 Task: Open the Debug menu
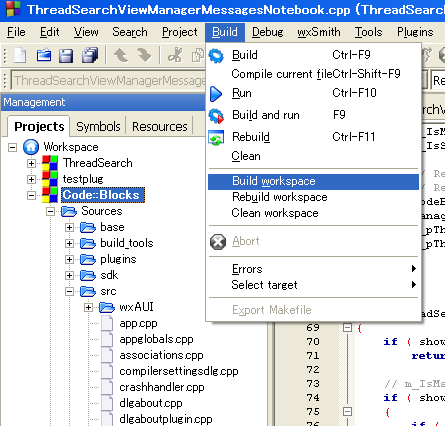pos(268,32)
